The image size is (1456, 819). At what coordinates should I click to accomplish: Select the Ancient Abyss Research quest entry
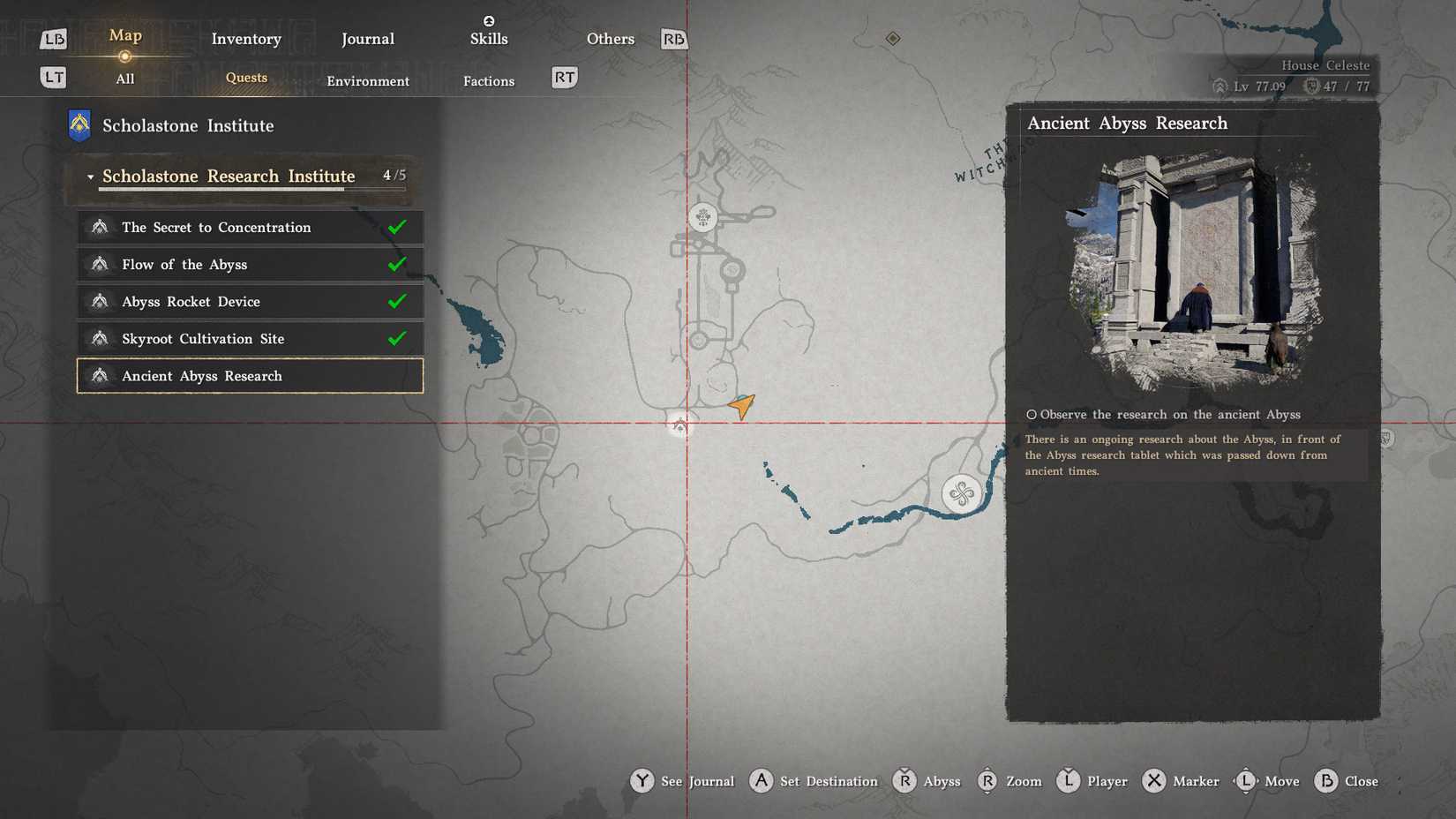pyautogui.click(x=250, y=376)
